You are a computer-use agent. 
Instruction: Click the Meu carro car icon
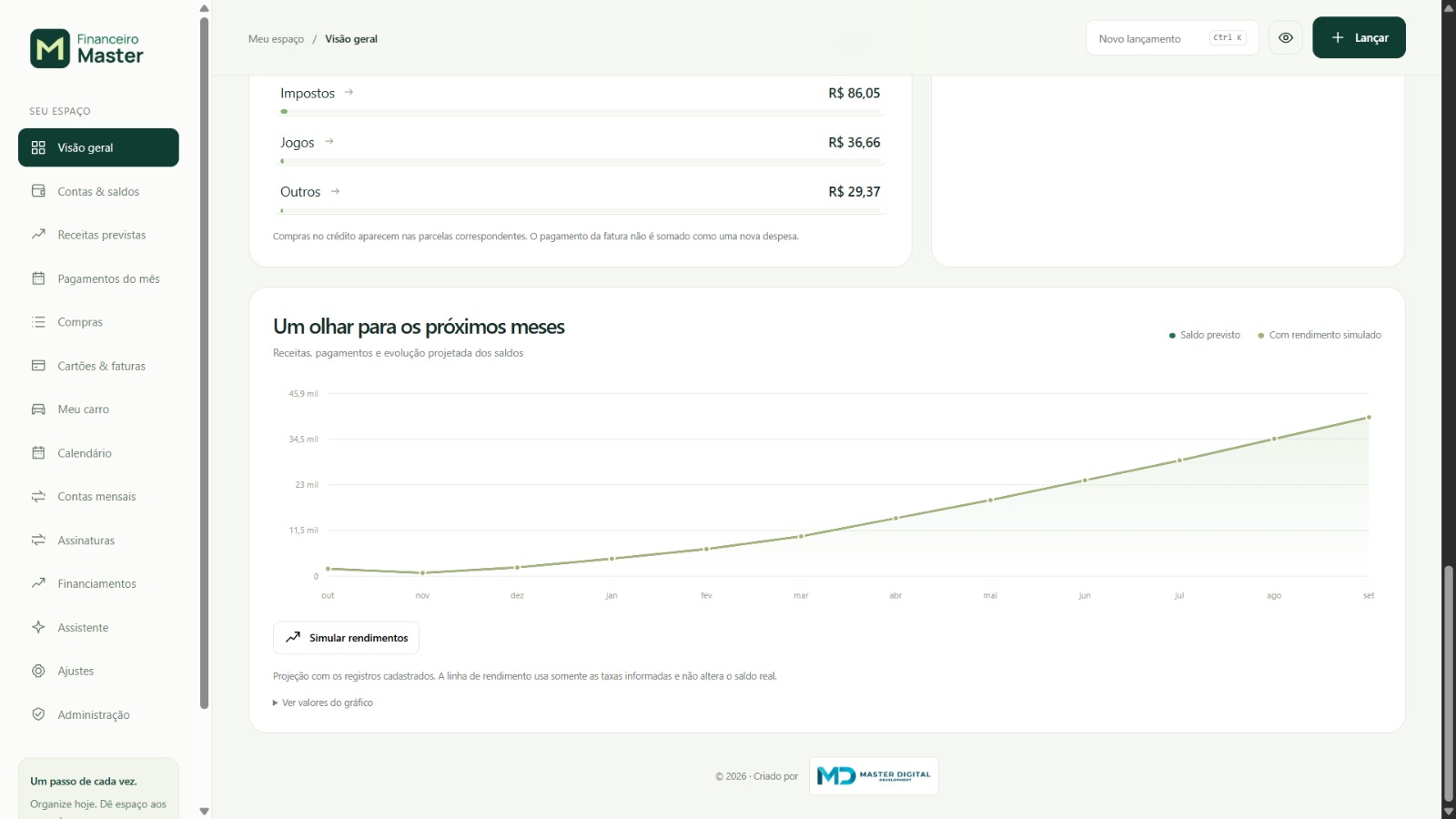38,409
